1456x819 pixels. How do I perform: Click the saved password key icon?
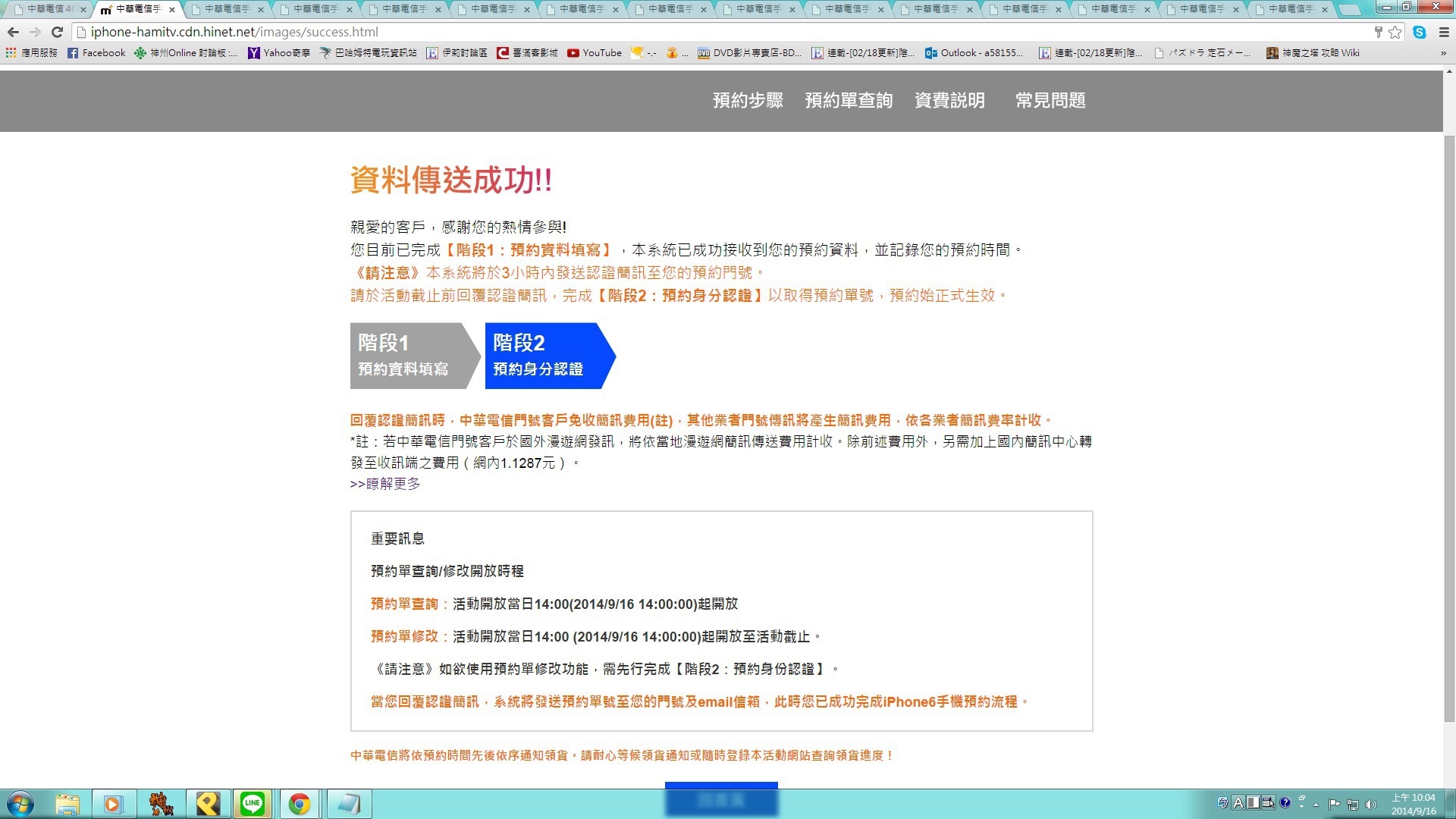click(x=1379, y=32)
